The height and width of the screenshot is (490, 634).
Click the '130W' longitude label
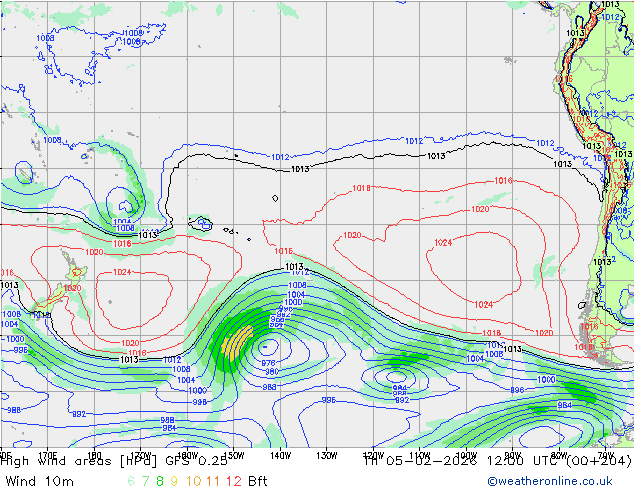[x=327, y=456]
